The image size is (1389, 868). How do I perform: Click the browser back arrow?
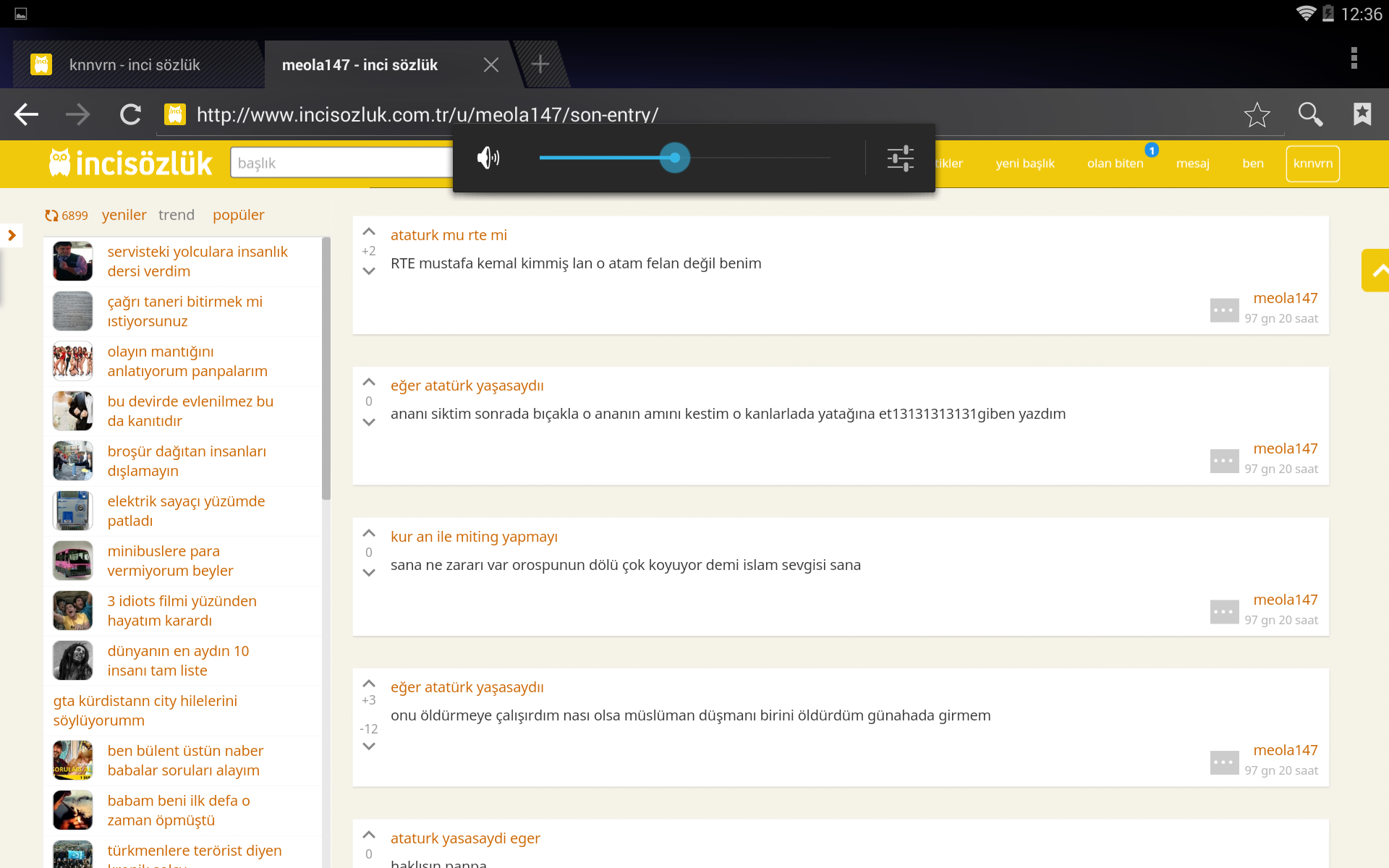[x=27, y=114]
